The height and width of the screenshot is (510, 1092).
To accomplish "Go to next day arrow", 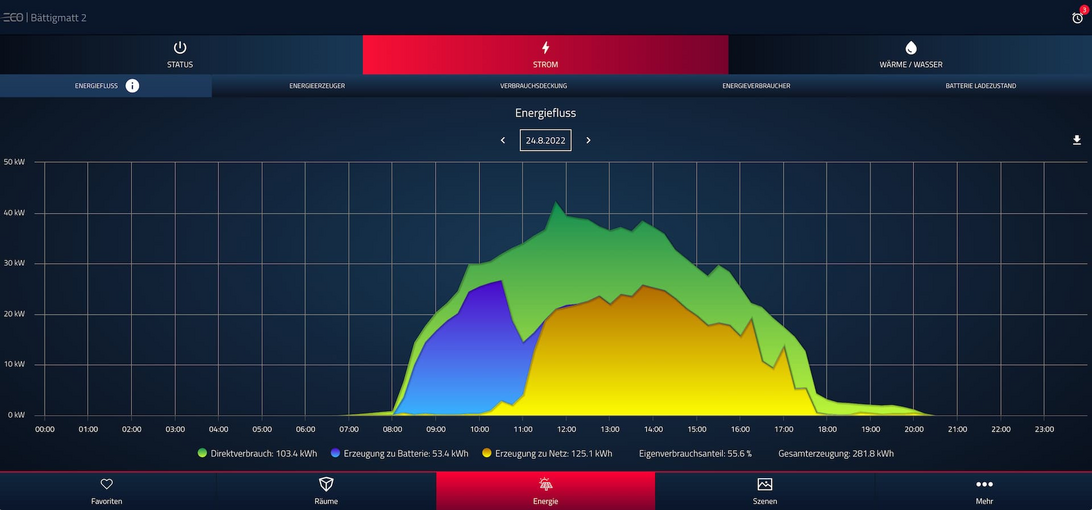I will pos(588,141).
